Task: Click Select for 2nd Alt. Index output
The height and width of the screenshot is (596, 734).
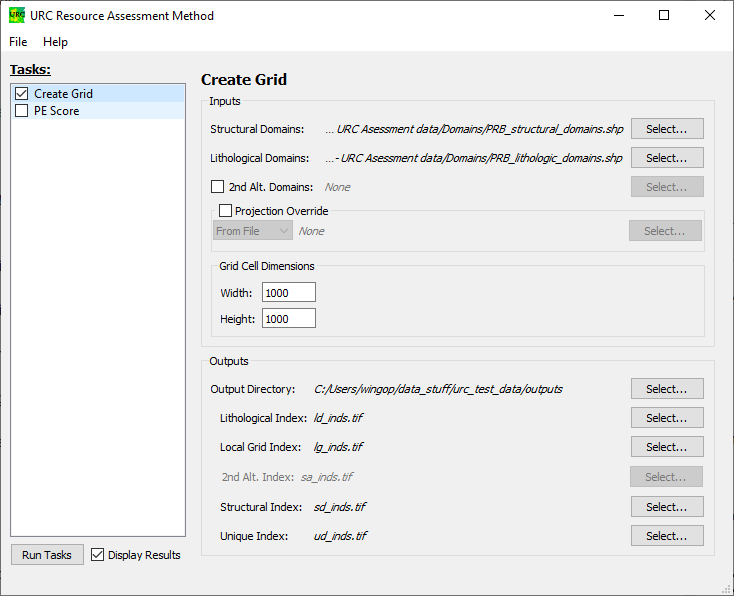Action: [x=666, y=477]
